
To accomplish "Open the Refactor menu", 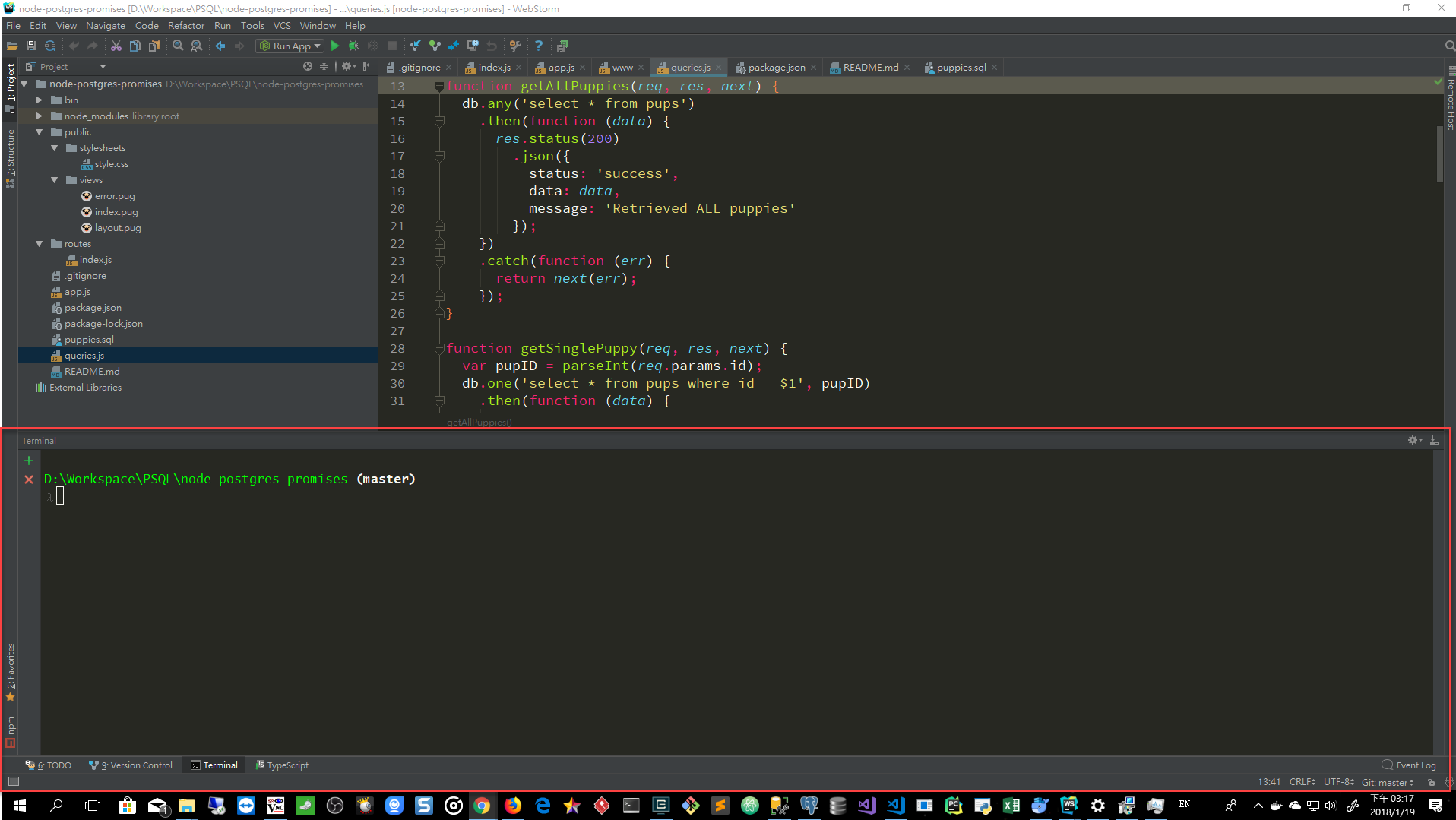I will tap(185, 25).
